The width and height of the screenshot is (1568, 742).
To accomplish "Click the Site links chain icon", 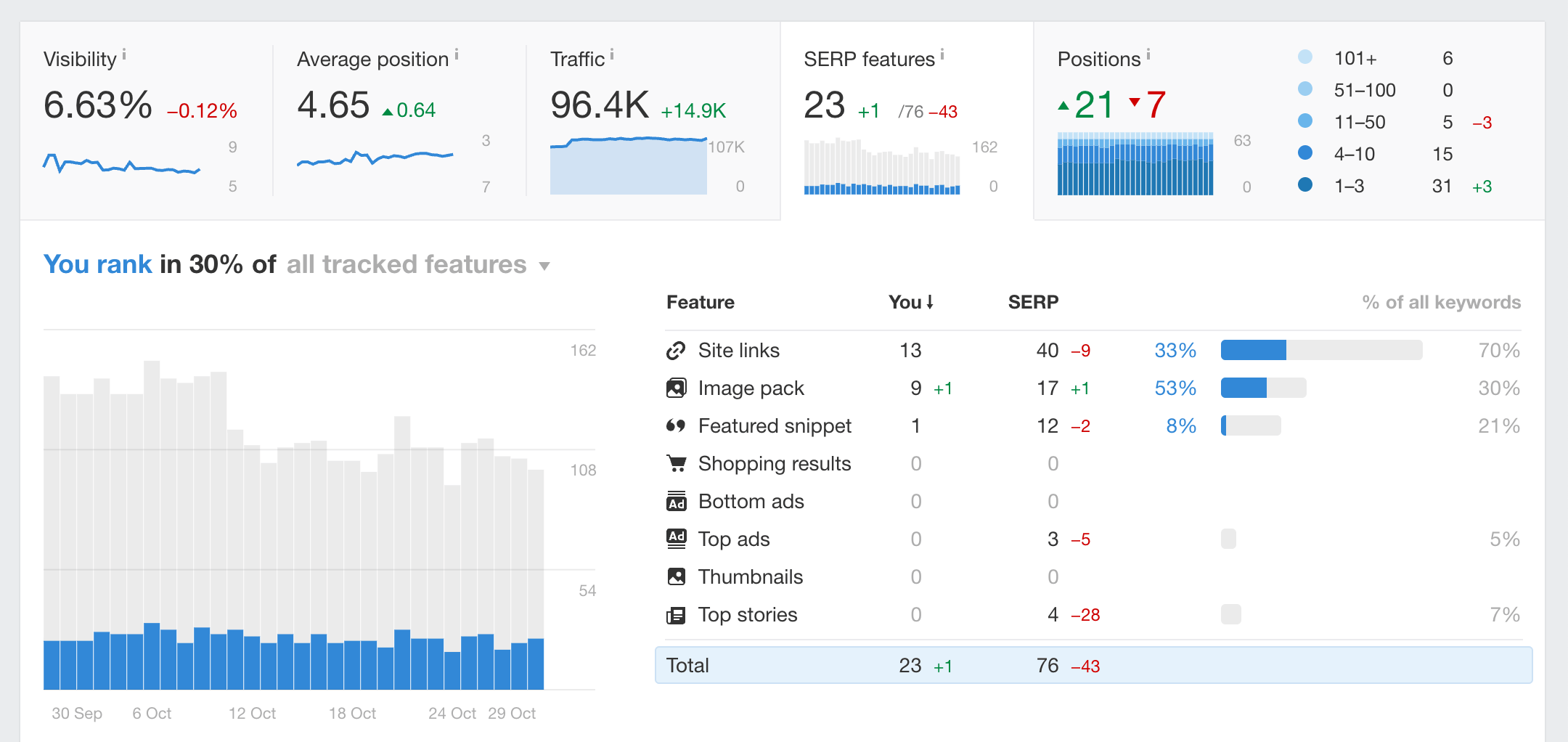I will [677, 350].
